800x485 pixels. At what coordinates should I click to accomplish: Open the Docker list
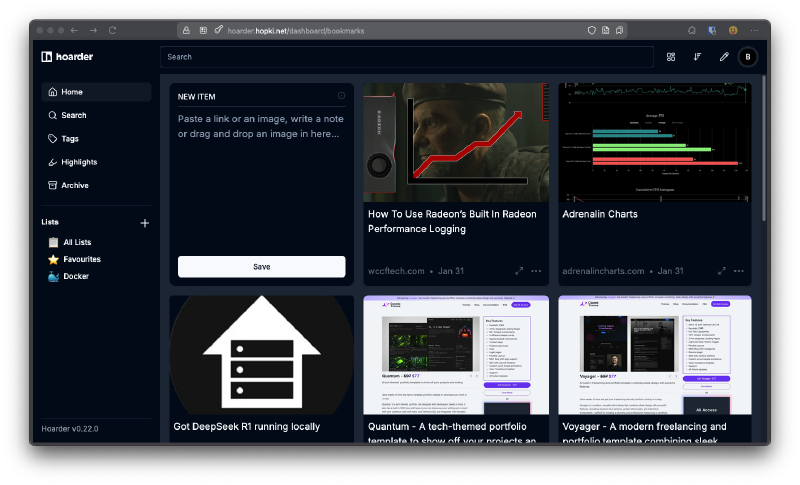click(x=76, y=276)
